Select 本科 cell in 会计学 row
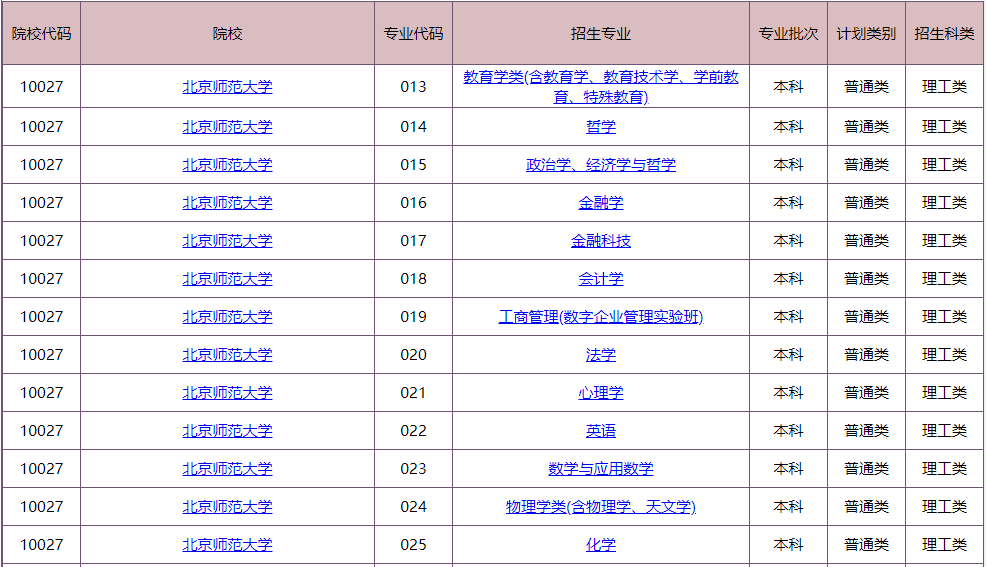986x567 pixels. [x=788, y=279]
